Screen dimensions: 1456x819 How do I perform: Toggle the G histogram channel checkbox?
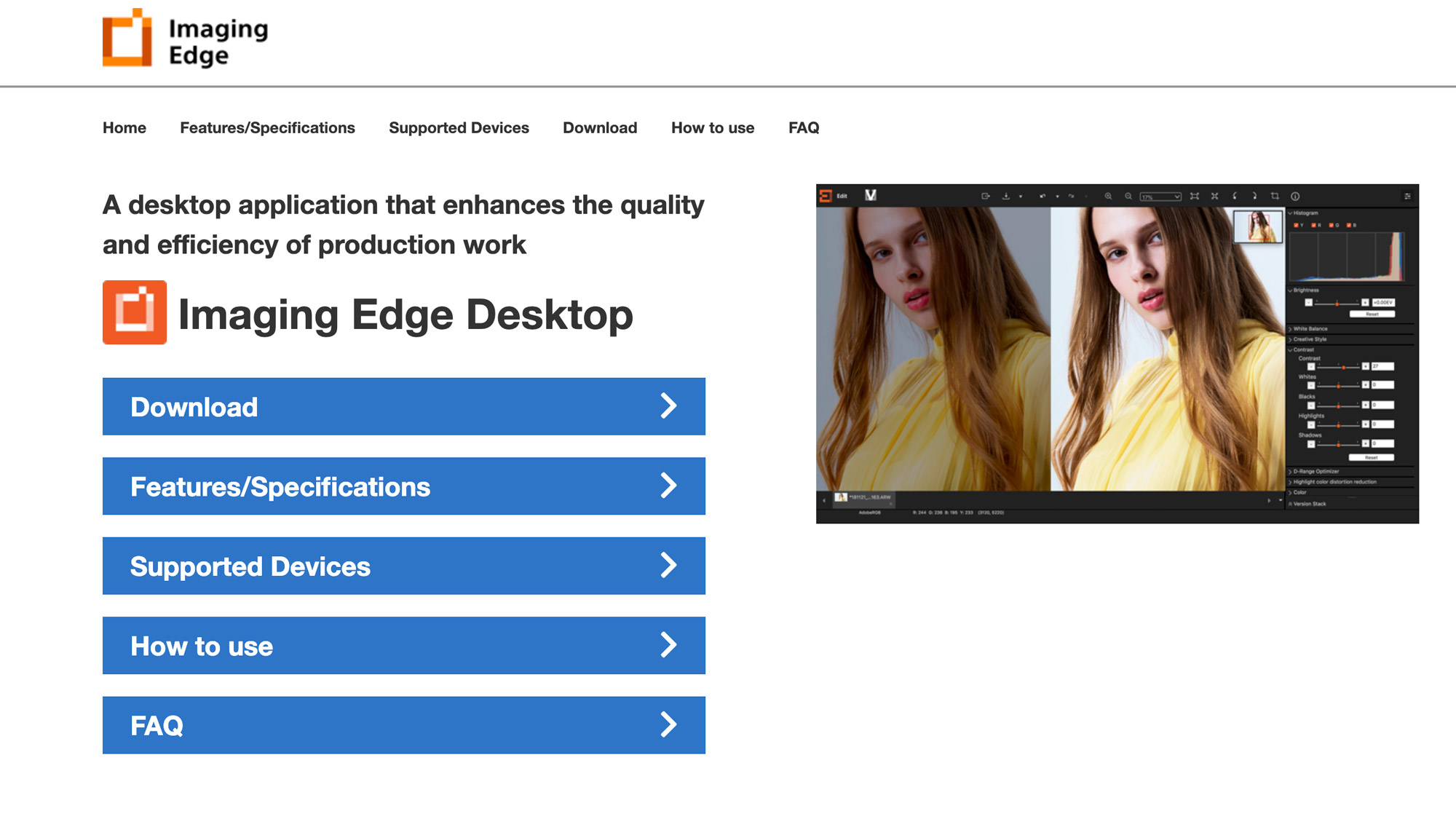pyautogui.click(x=1332, y=225)
